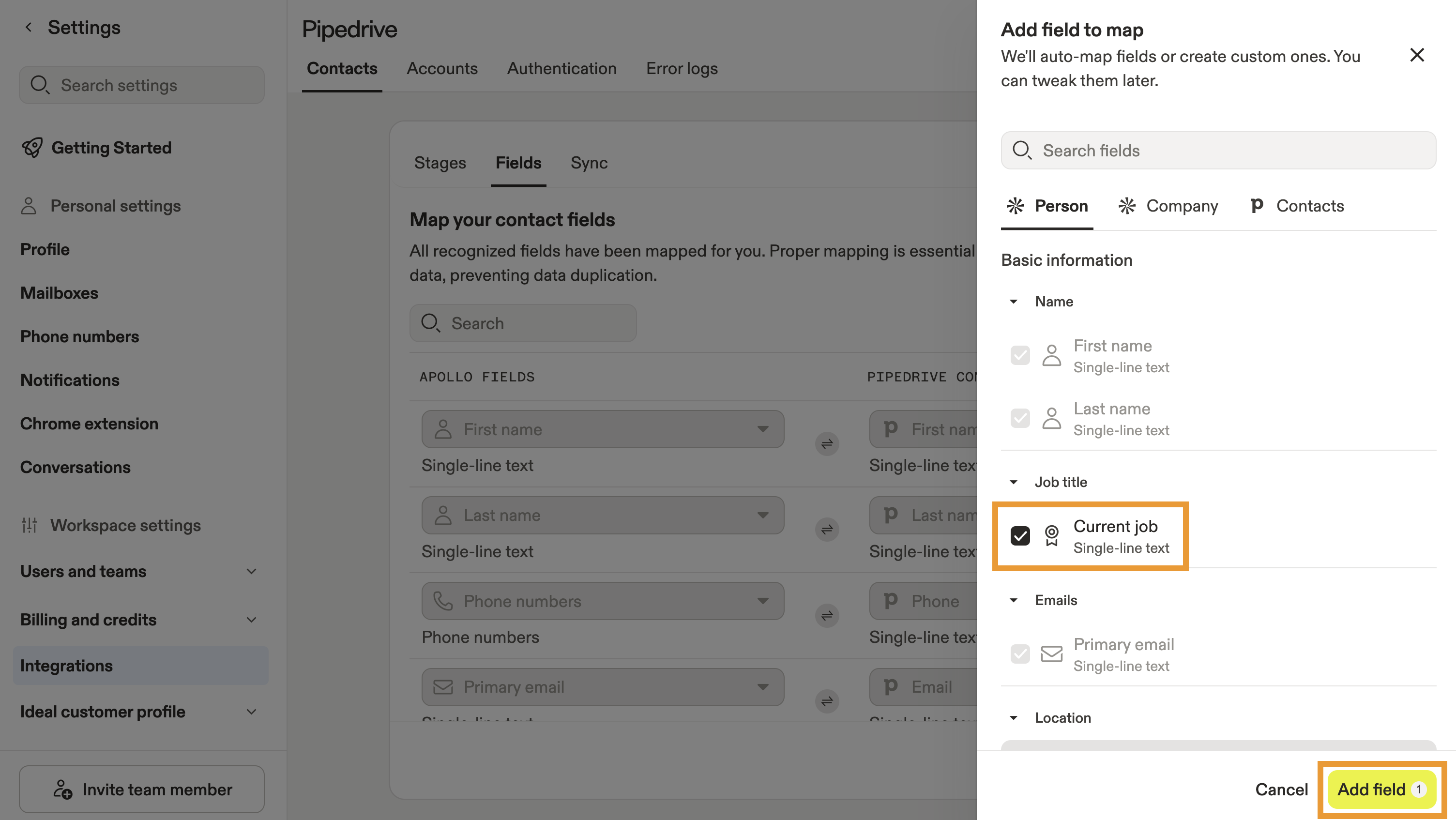
Task: Click the Workspace settings sliders icon
Action: click(29, 525)
